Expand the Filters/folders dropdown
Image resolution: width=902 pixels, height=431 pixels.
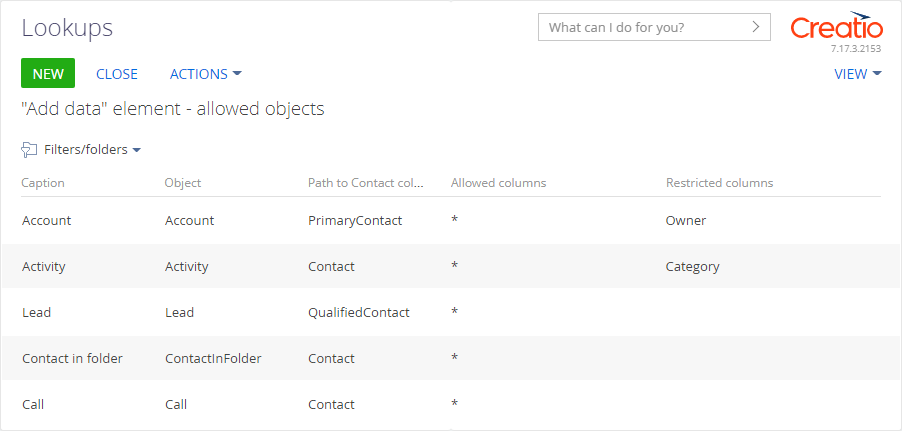[x=93, y=150]
